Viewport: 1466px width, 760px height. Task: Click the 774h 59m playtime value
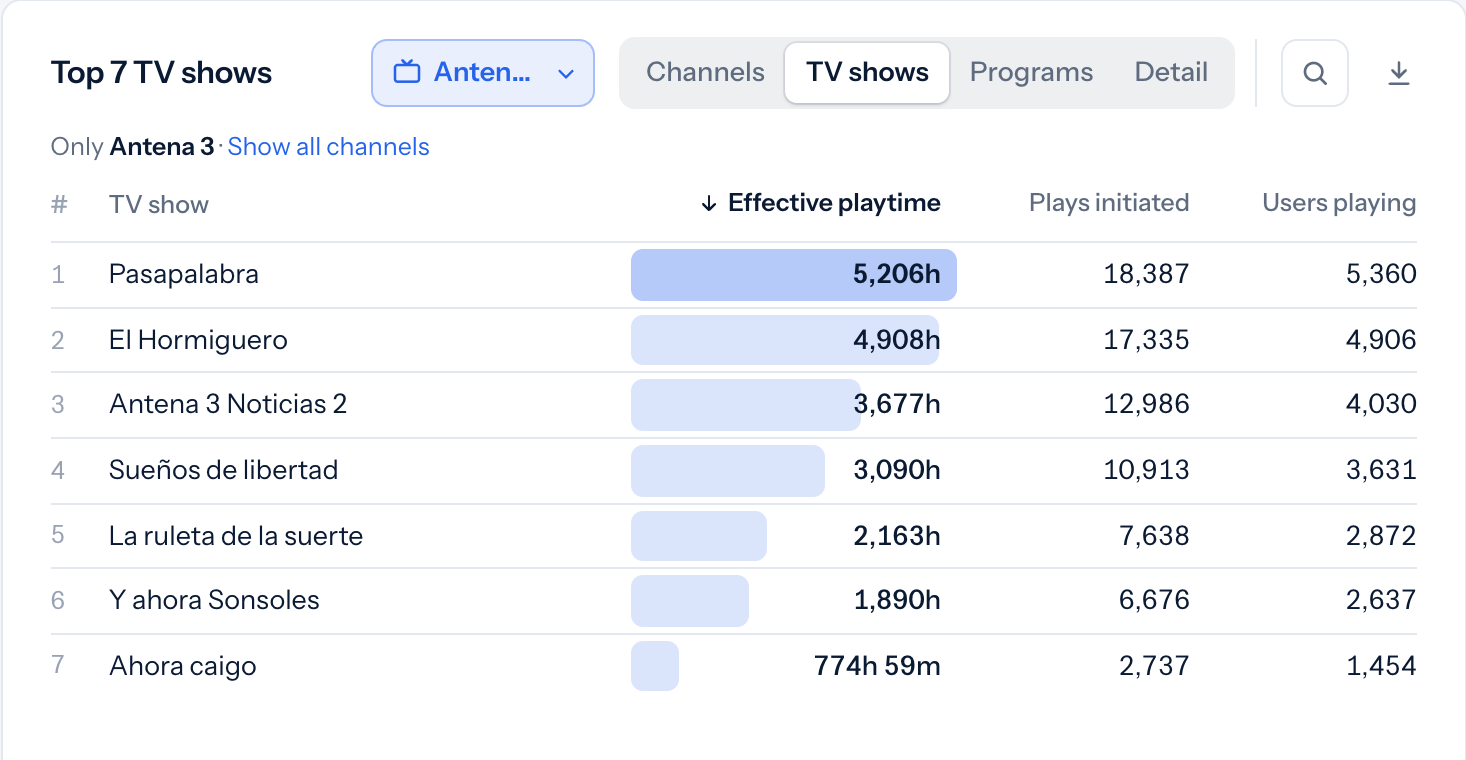(878, 666)
